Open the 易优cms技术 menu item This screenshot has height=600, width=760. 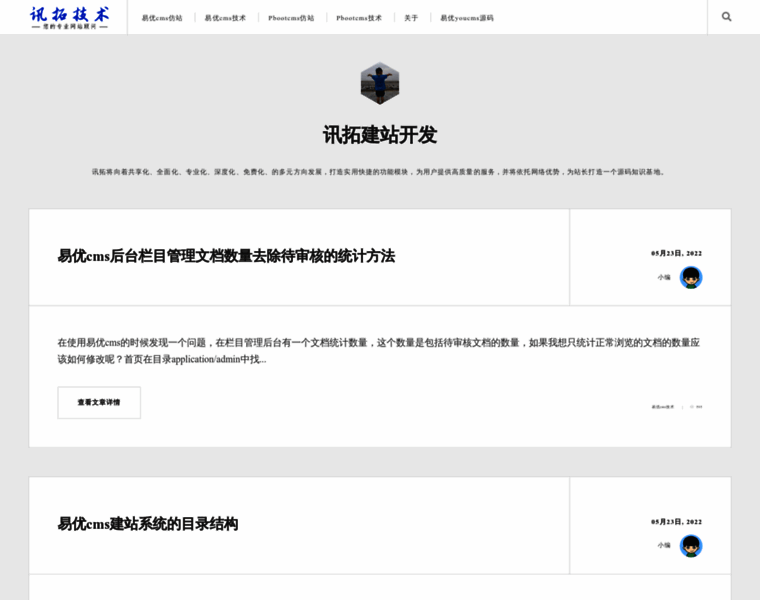pos(225,18)
